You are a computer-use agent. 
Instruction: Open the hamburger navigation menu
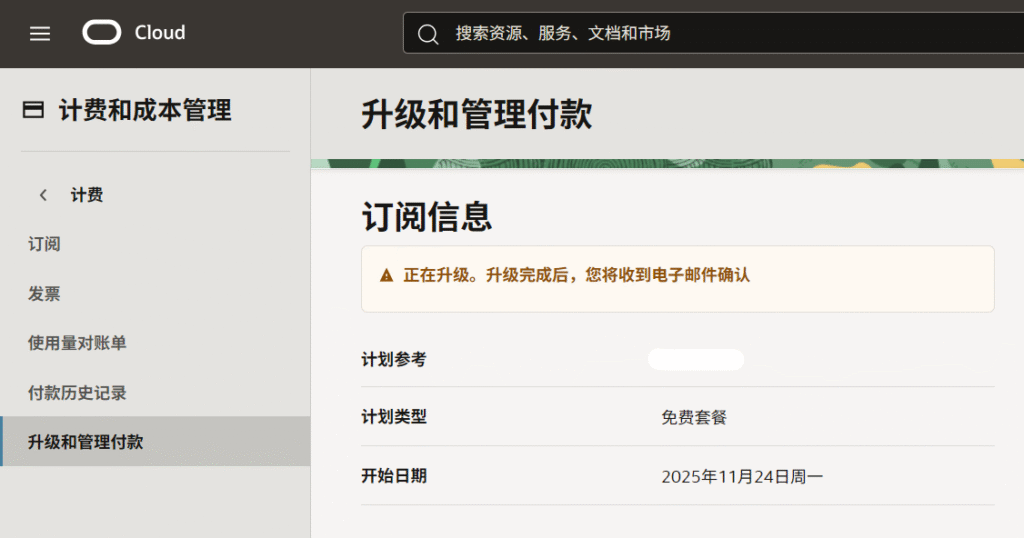point(40,33)
